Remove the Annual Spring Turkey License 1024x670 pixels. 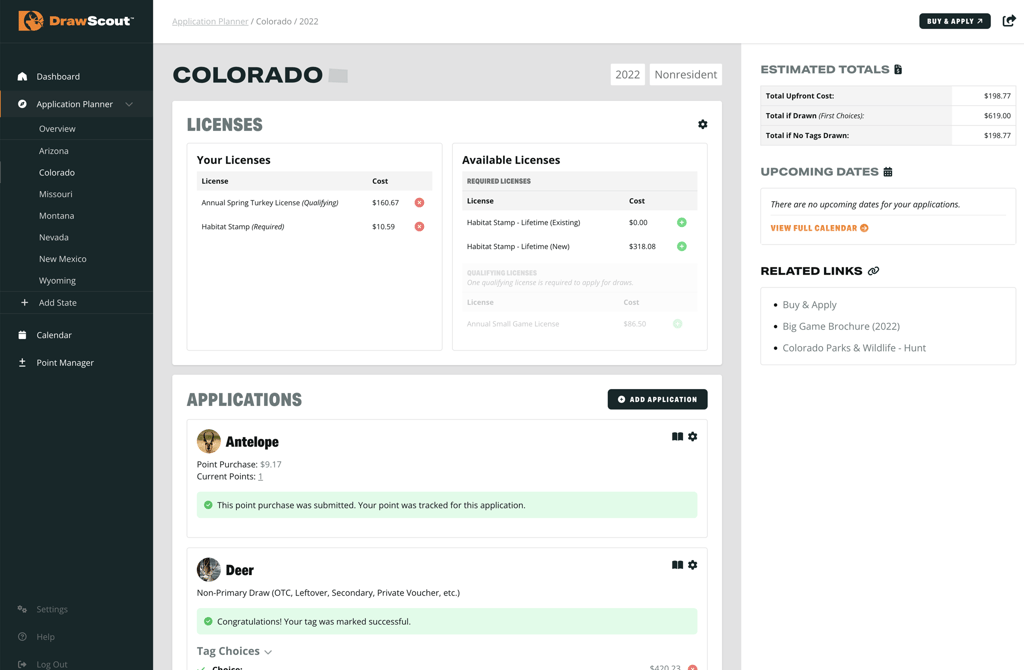[x=419, y=202]
